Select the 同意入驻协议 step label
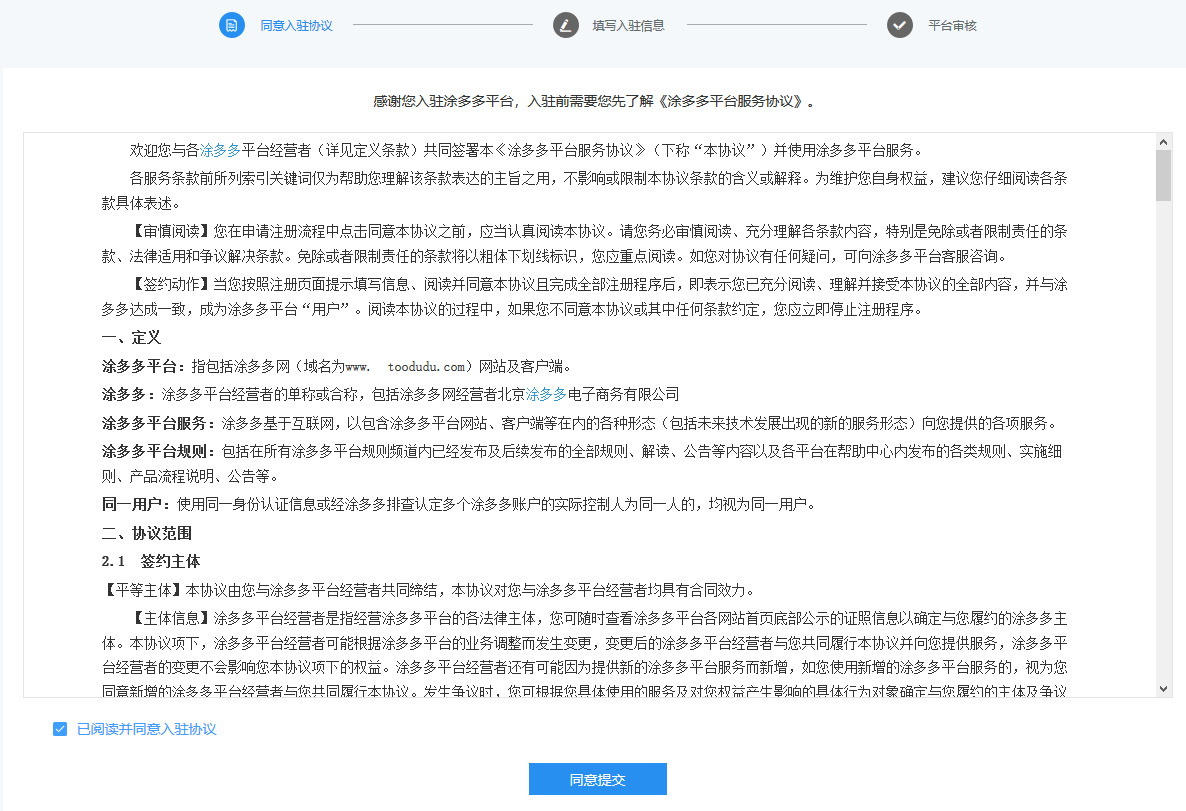This screenshot has width=1186, height=811. click(296, 26)
